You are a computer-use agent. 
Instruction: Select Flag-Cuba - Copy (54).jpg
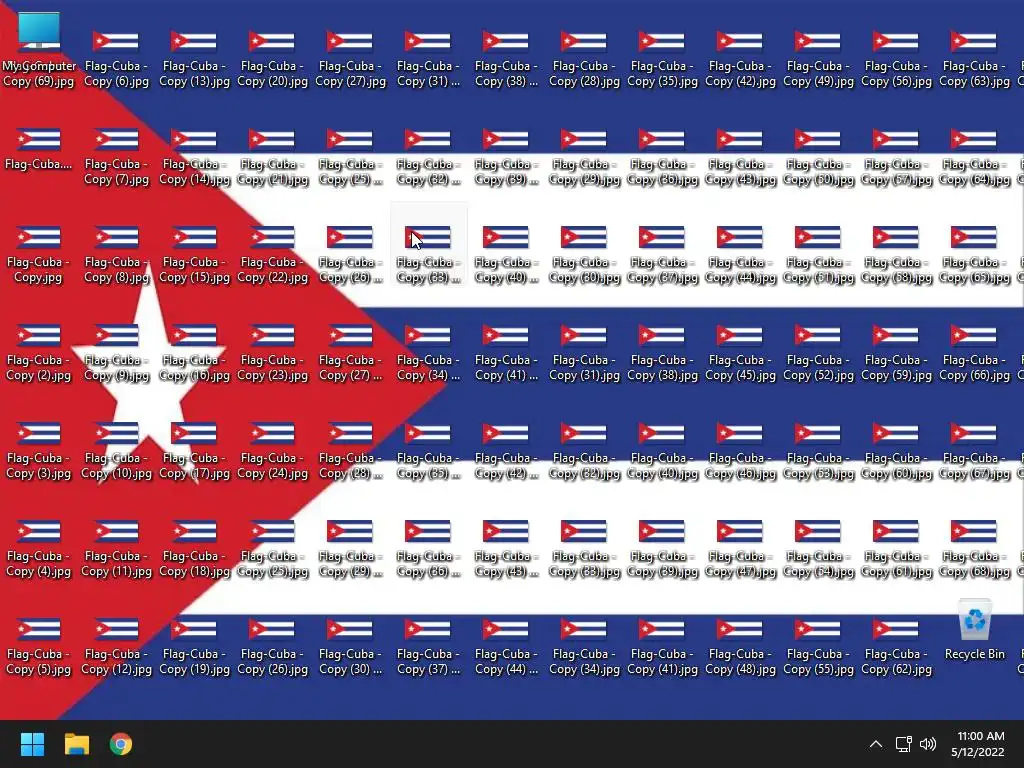tap(818, 549)
